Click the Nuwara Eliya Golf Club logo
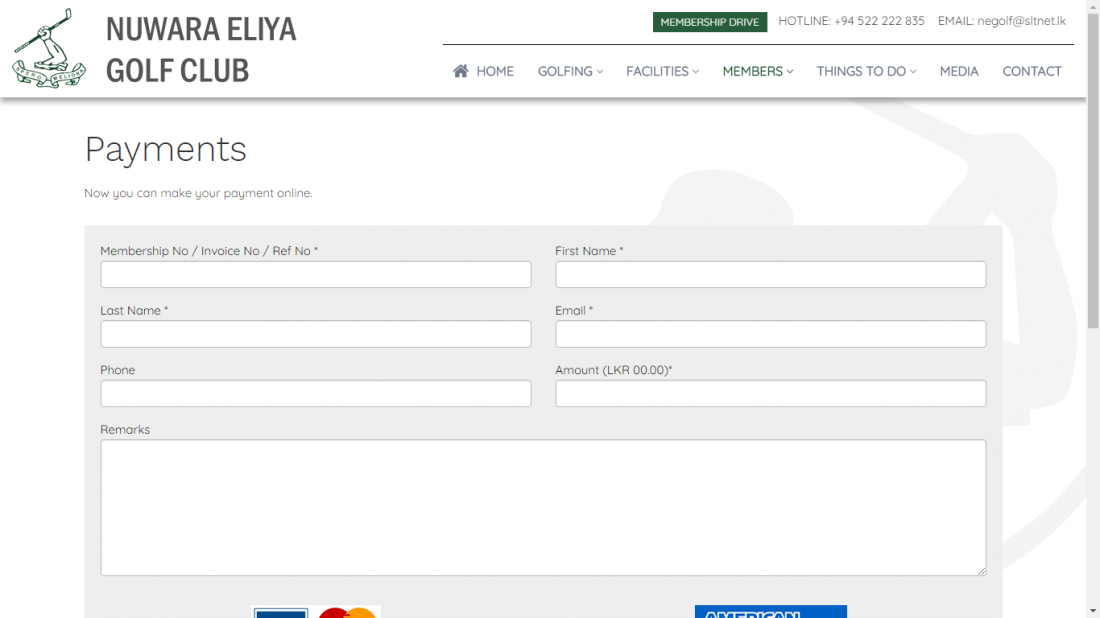This screenshot has width=1100, height=618. pos(48,48)
